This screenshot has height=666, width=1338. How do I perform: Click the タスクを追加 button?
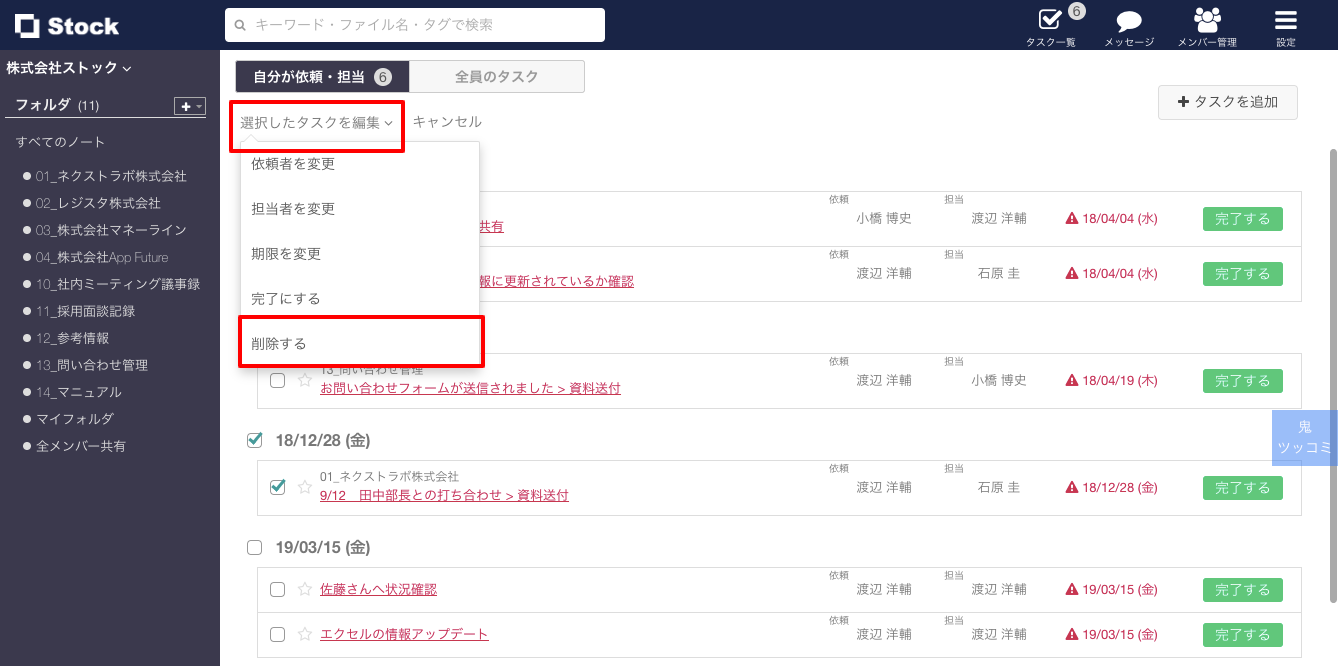point(1227,102)
